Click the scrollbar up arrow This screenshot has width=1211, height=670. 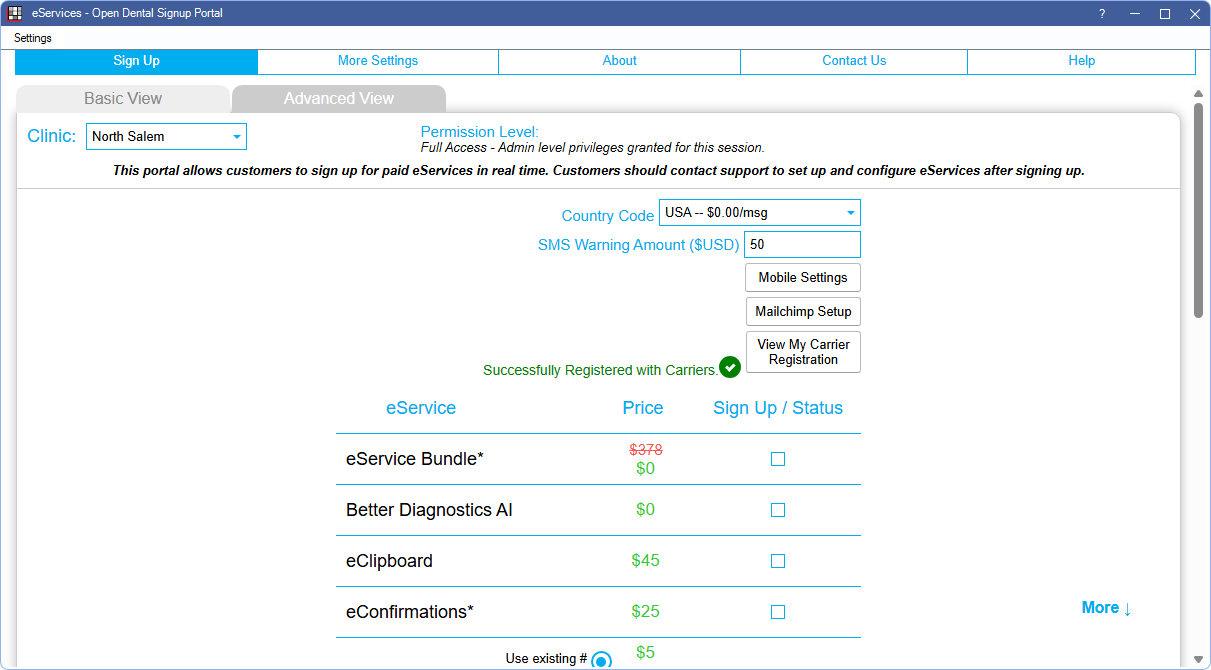[1198, 94]
